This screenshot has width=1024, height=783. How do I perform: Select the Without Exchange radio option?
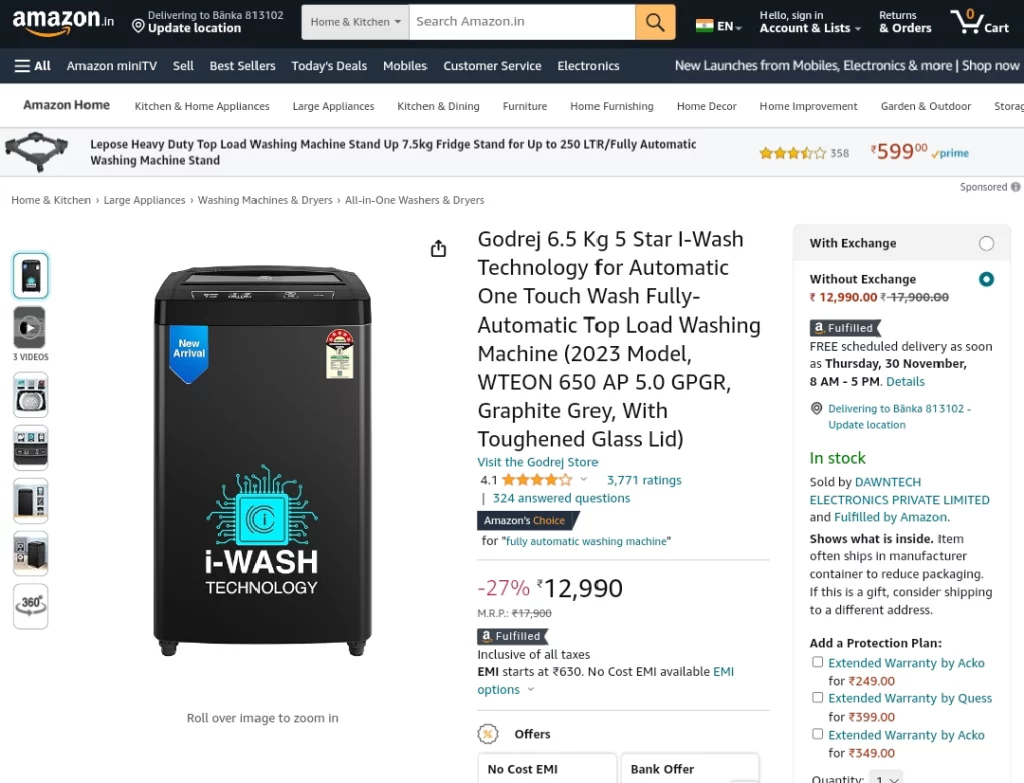(986, 280)
